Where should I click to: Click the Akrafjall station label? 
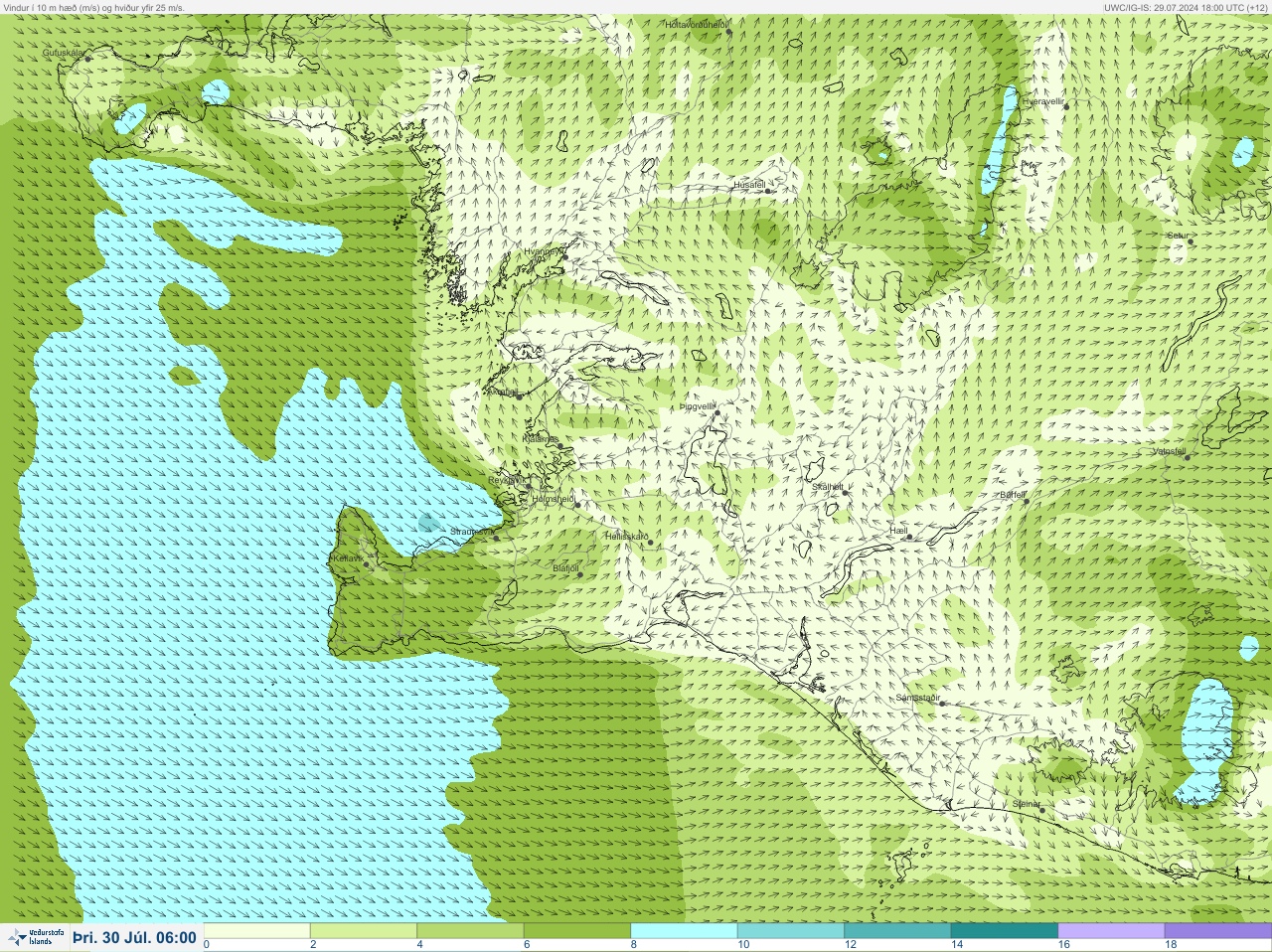click(501, 392)
